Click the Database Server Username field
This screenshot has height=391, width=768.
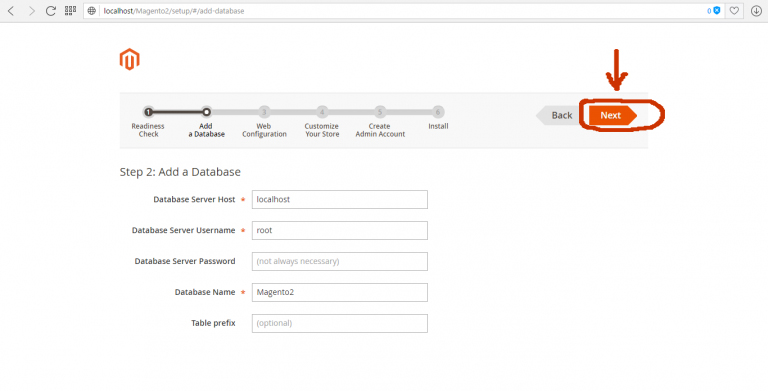coord(340,230)
